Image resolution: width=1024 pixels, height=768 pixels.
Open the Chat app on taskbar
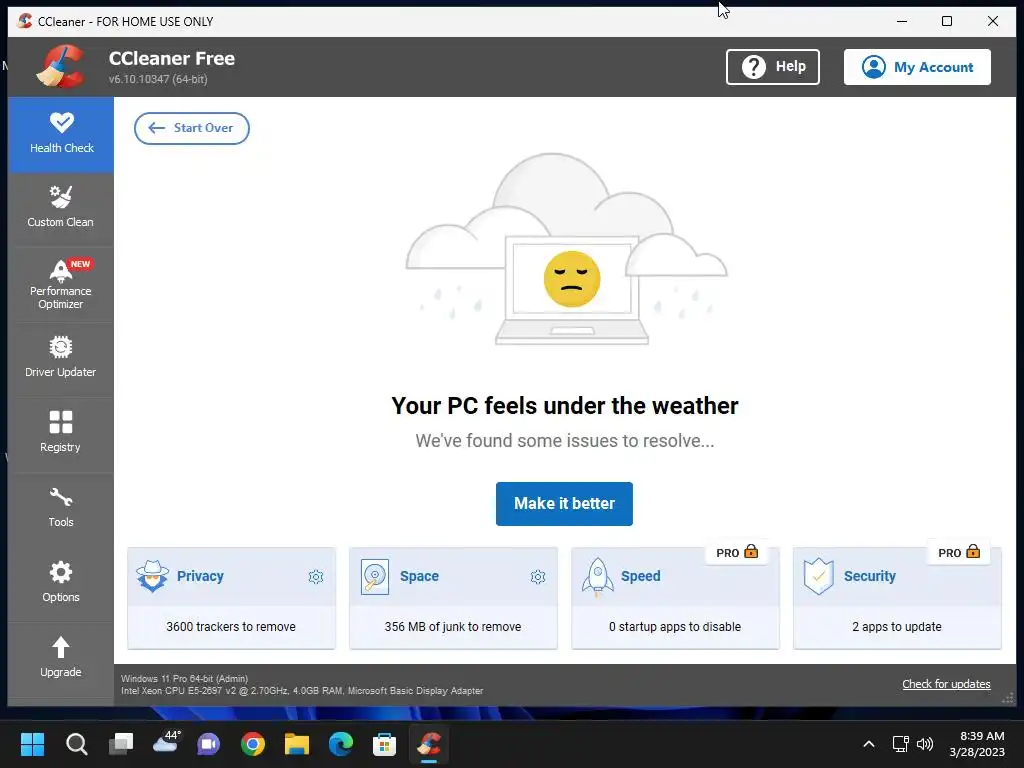tap(209, 744)
